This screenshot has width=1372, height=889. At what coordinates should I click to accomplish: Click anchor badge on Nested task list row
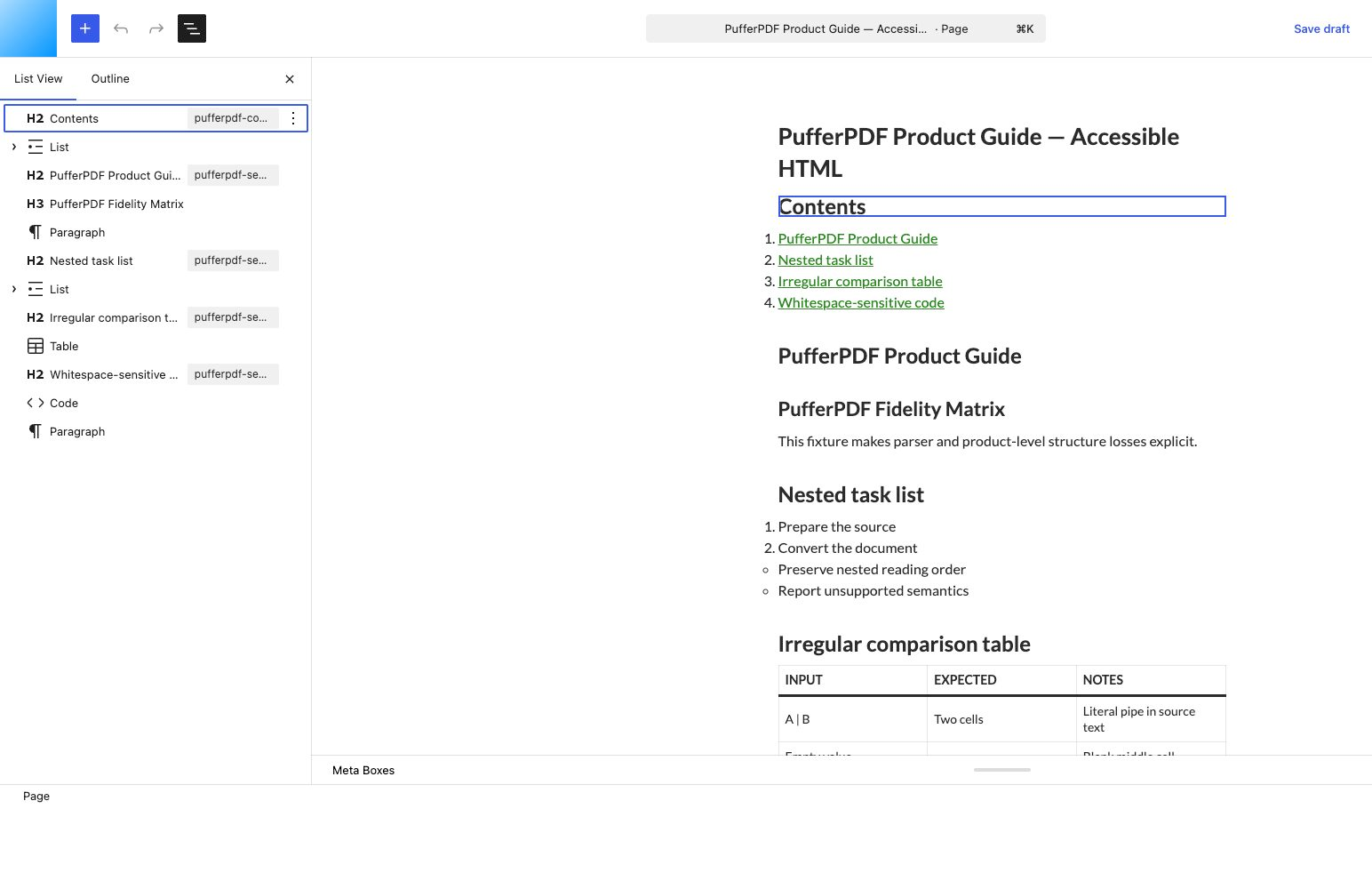click(x=233, y=260)
